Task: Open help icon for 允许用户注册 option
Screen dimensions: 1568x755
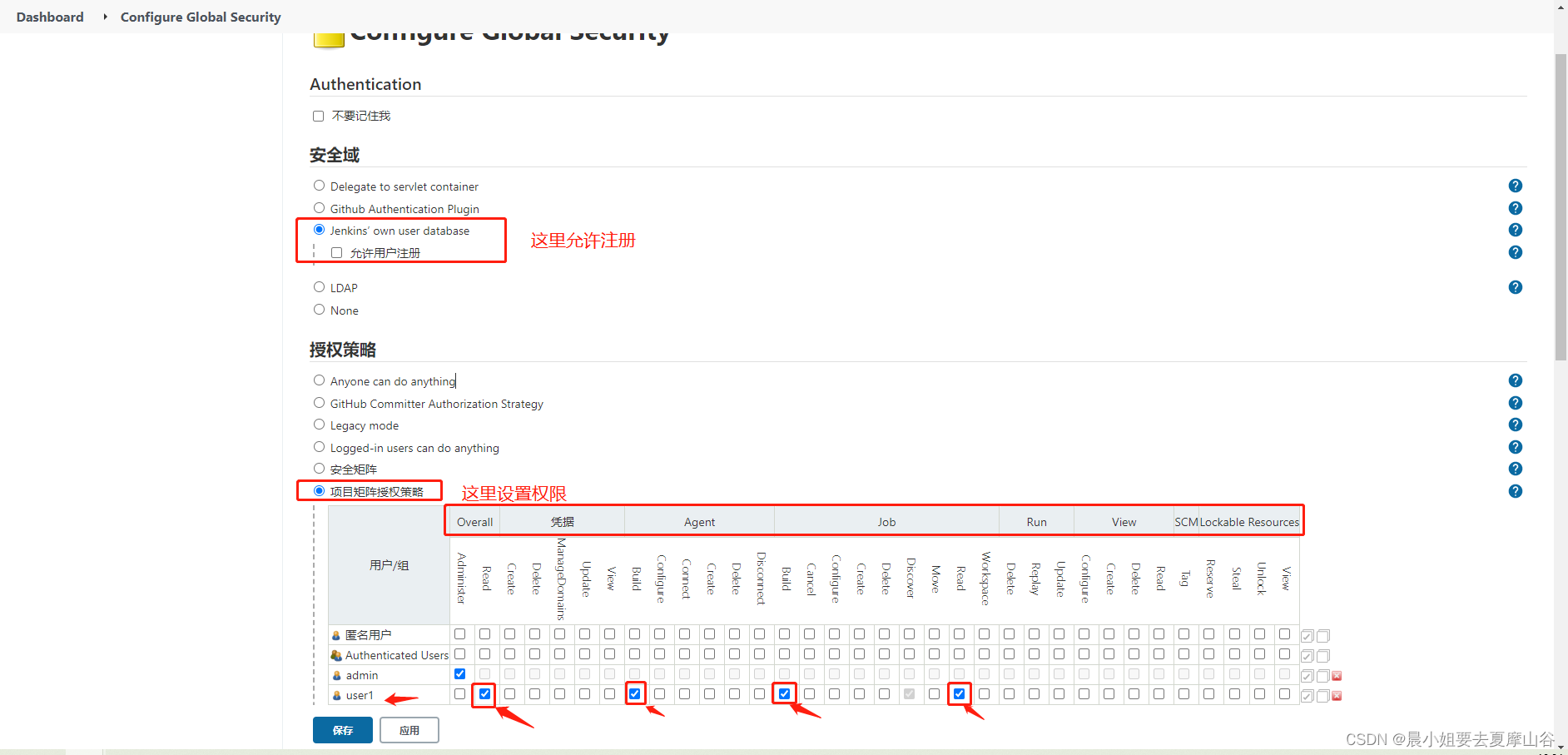Action: tap(1516, 252)
